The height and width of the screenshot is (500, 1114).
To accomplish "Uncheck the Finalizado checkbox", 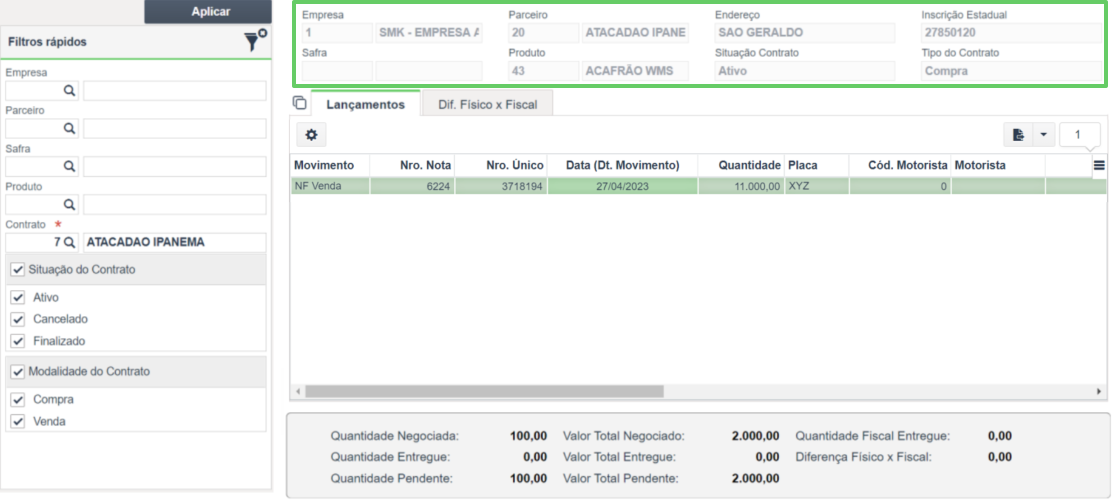I will click(x=18, y=341).
